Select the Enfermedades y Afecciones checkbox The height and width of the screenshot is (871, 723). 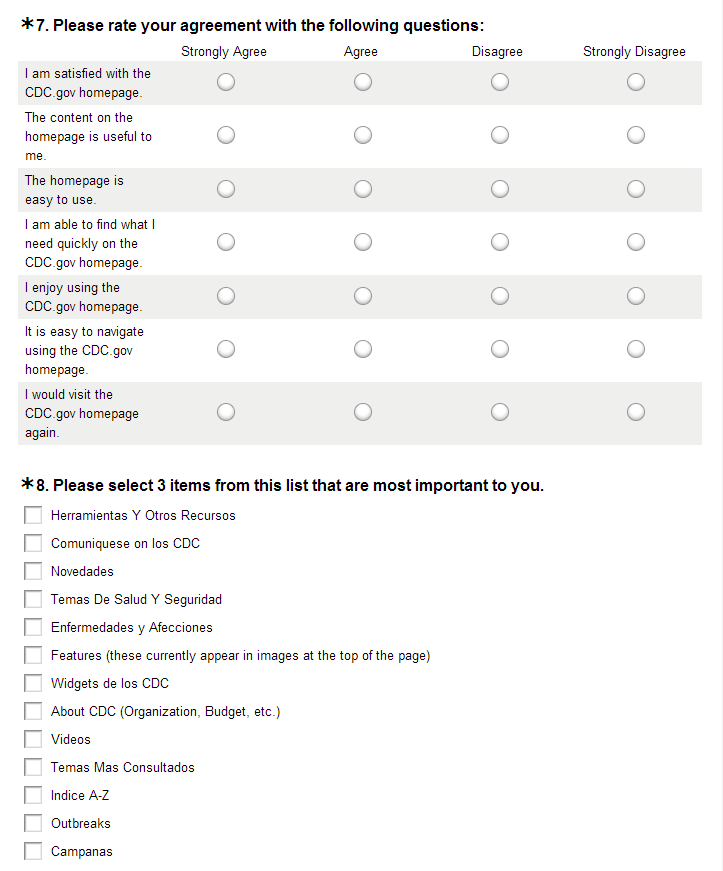point(34,628)
